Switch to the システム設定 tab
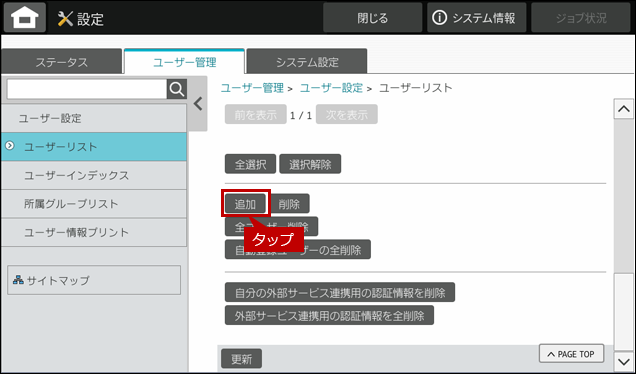 [307, 62]
